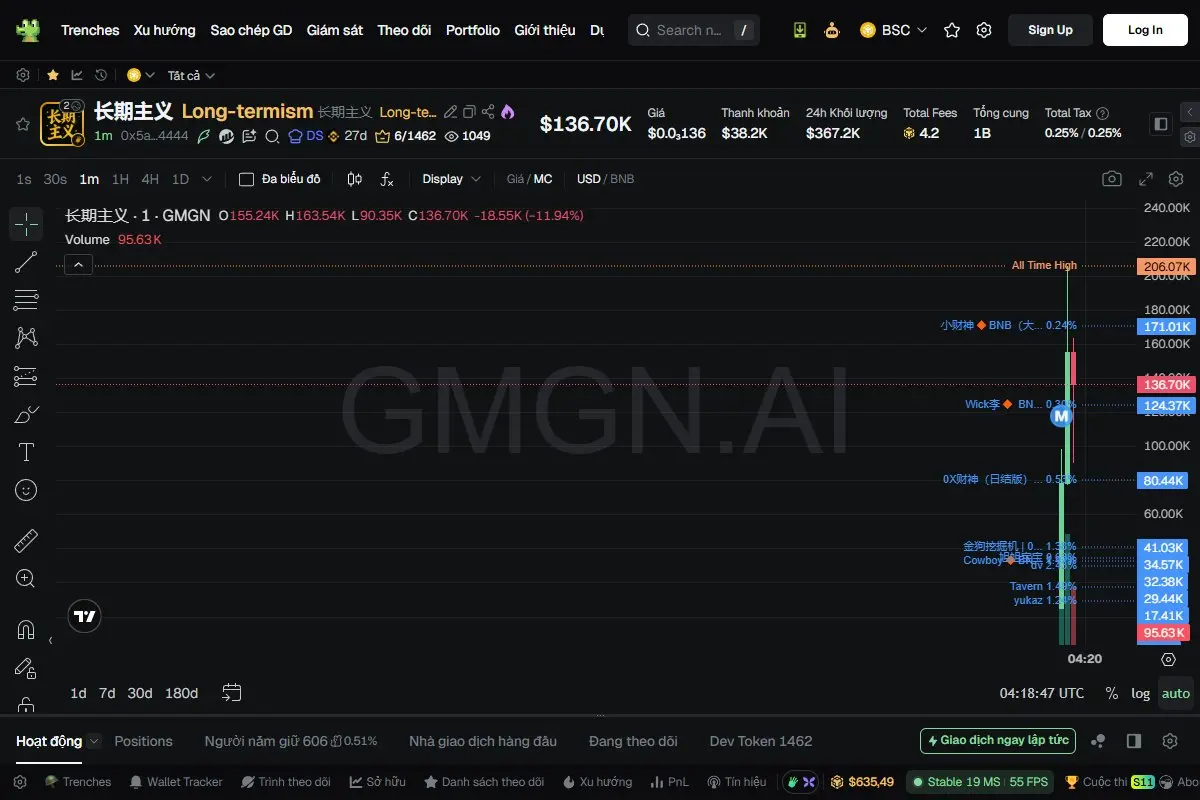1200x800 pixels.
Task: Open the robot bot icon
Action: (x=832, y=30)
